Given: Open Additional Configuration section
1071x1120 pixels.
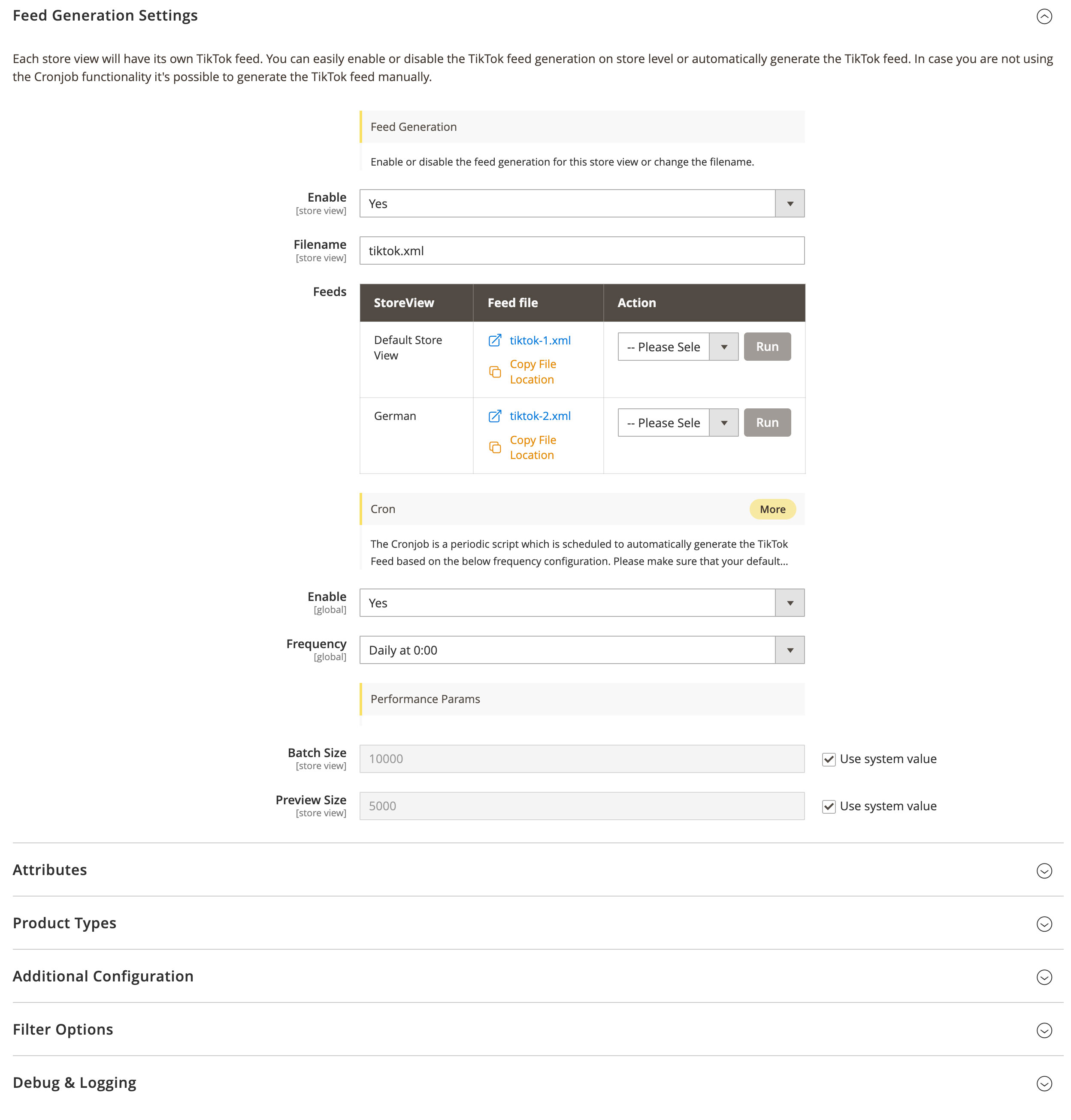Looking at the screenshot, I should pos(103,977).
